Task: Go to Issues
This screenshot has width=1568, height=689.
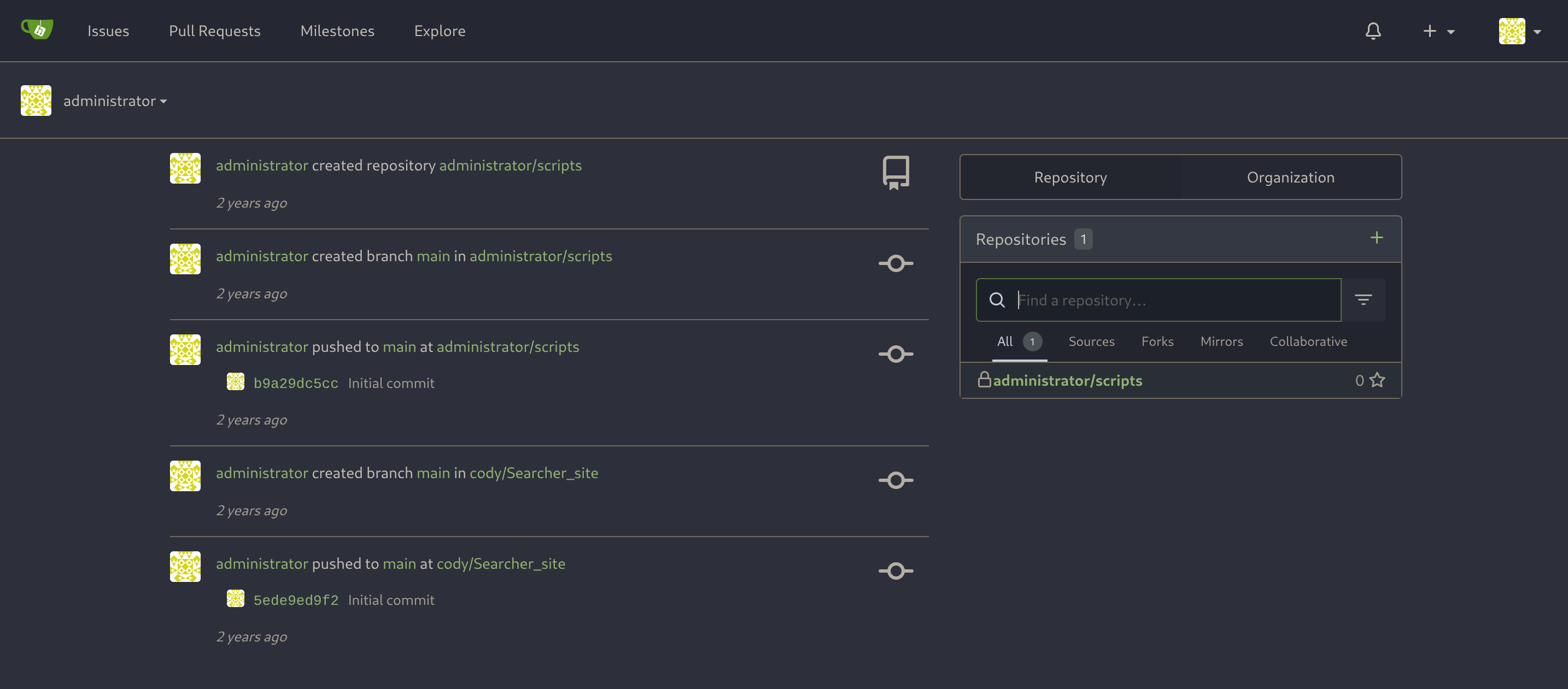Action: 108,31
